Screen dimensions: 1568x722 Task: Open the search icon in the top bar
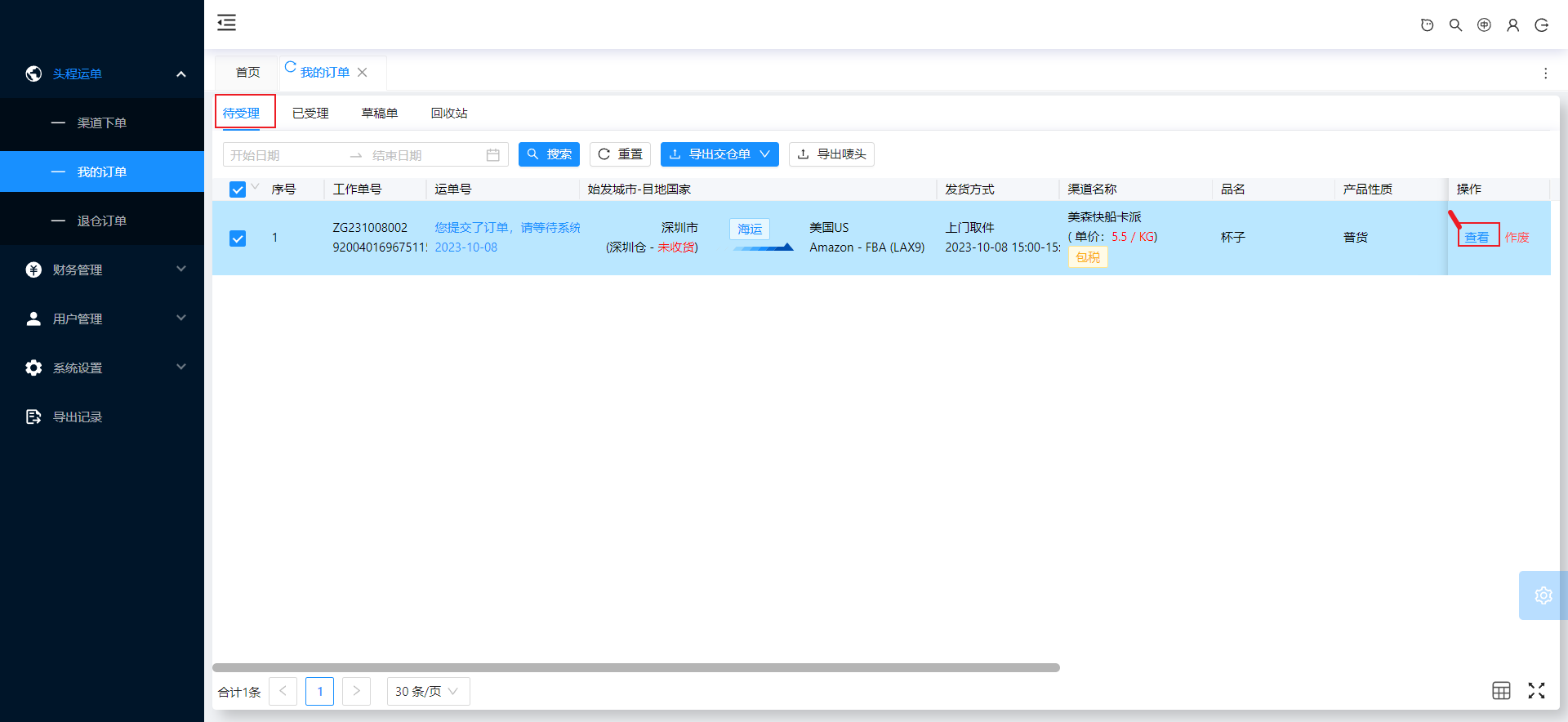pyautogui.click(x=1455, y=25)
